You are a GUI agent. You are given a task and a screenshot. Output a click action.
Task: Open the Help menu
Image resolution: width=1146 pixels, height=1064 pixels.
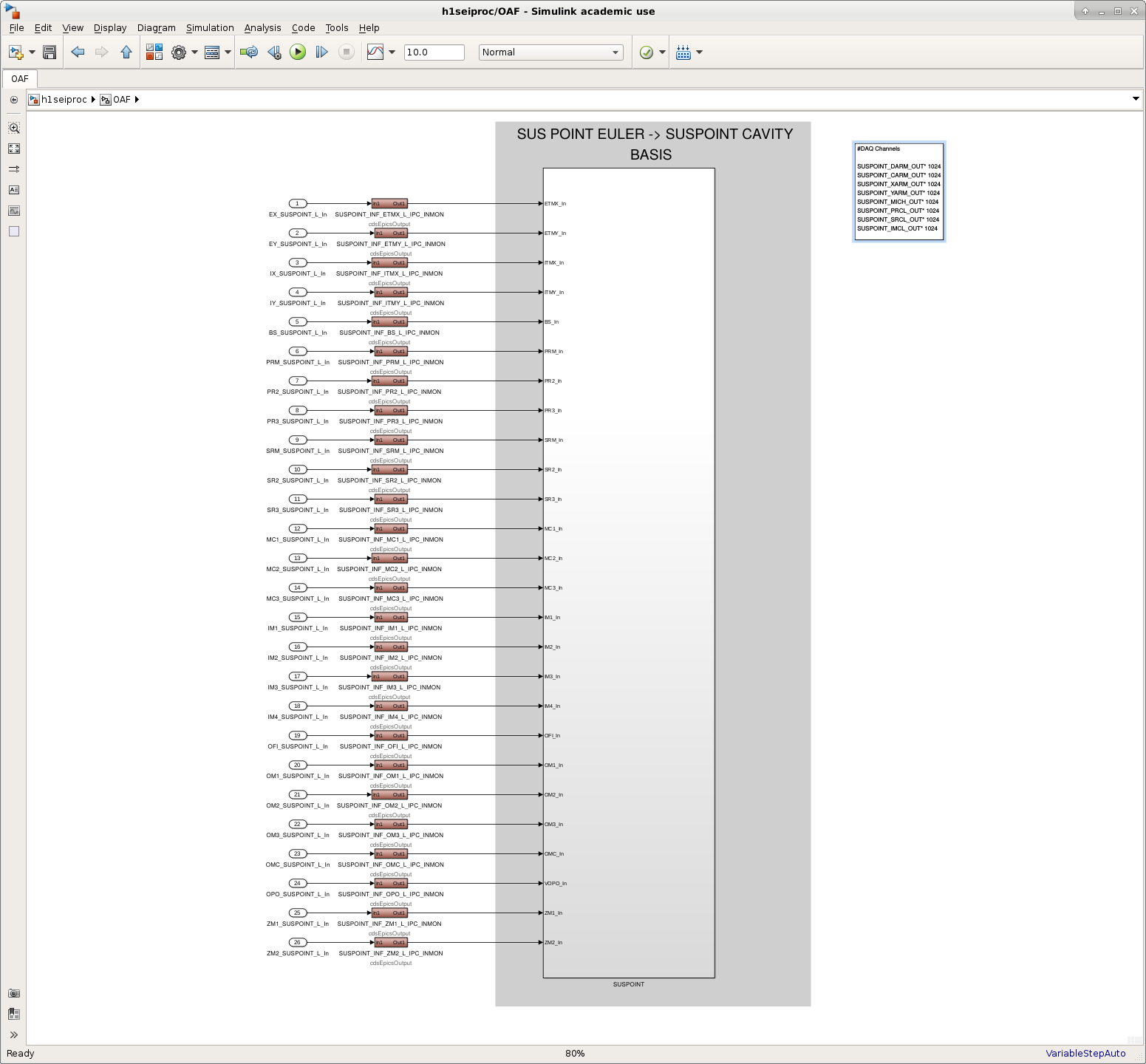pos(369,28)
